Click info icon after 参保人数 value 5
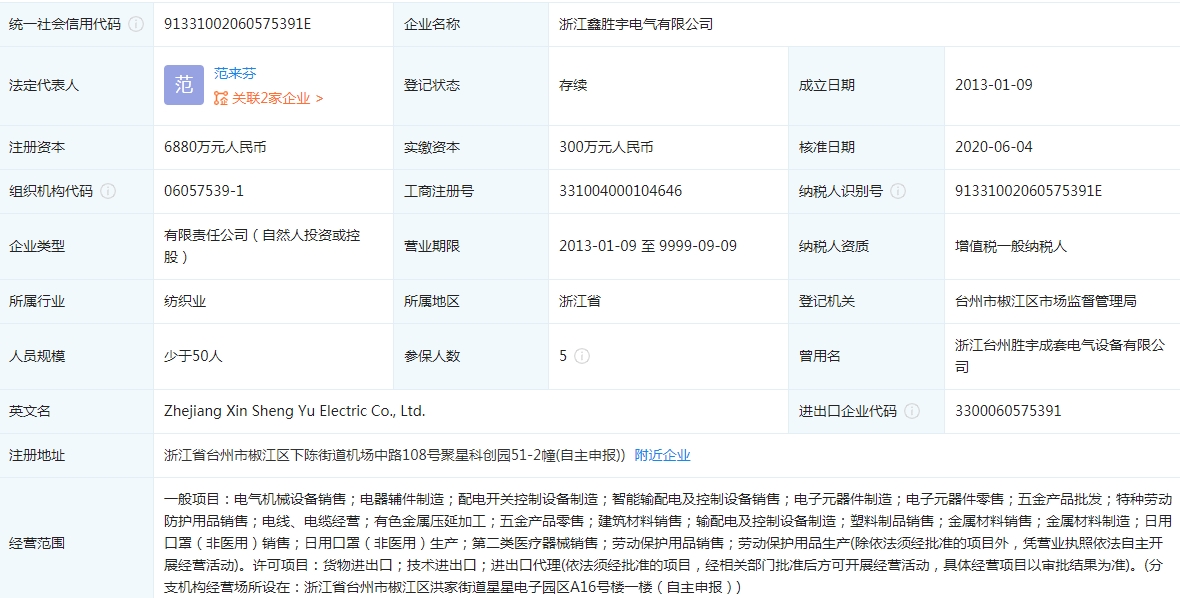1180x598 pixels. coord(582,356)
